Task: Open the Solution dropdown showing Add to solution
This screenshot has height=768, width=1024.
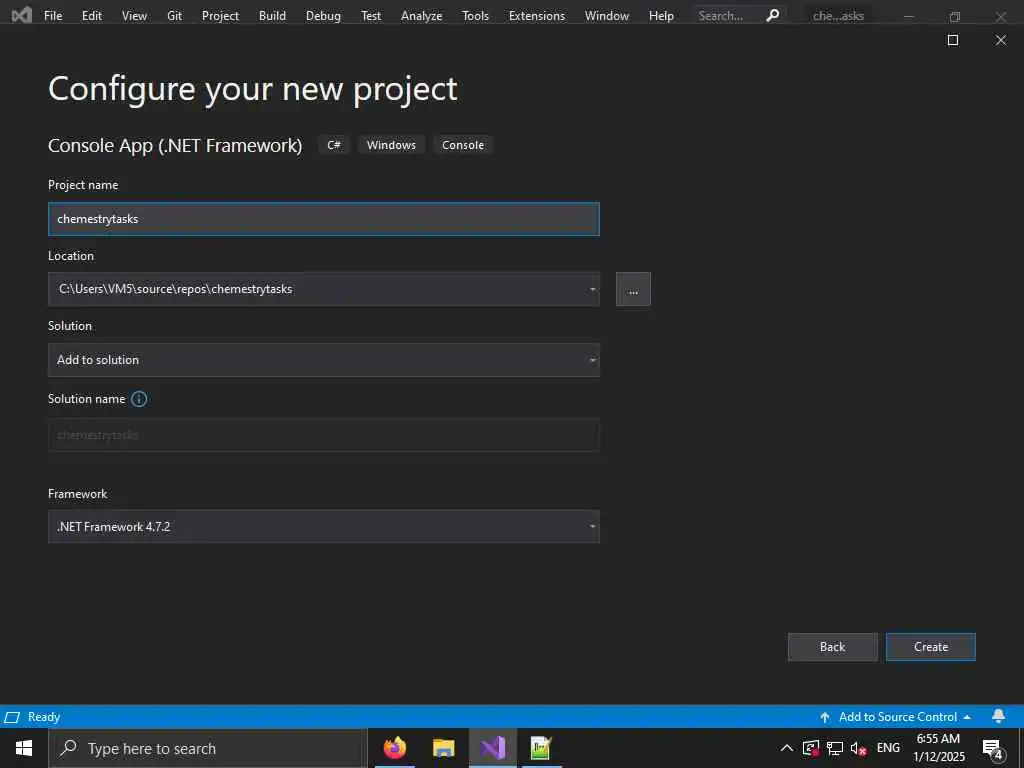Action: coord(324,360)
